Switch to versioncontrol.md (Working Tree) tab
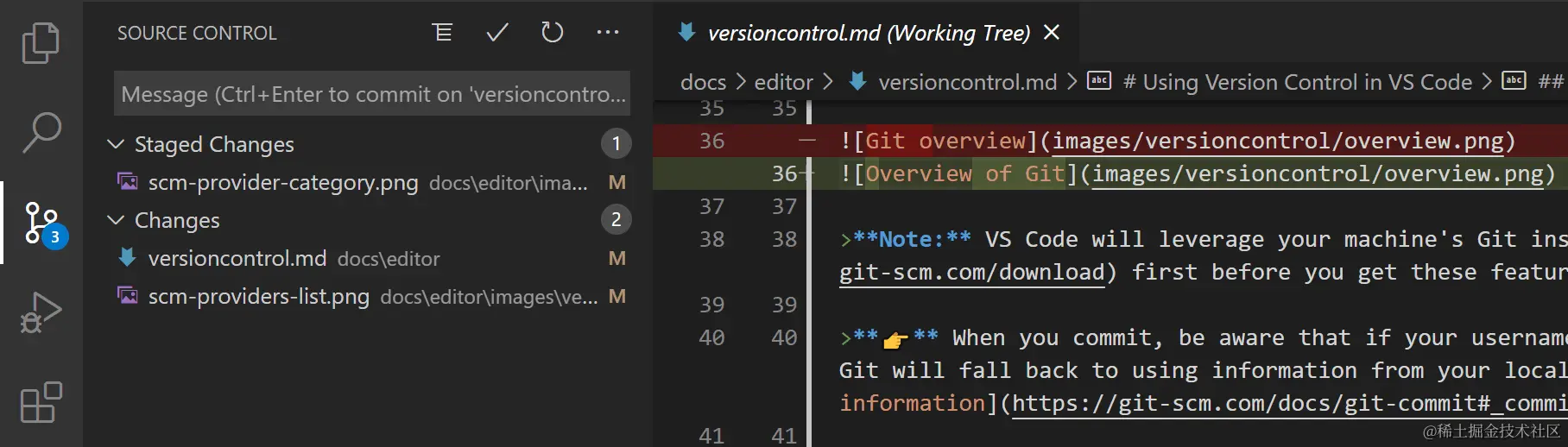 pos(868,33)
